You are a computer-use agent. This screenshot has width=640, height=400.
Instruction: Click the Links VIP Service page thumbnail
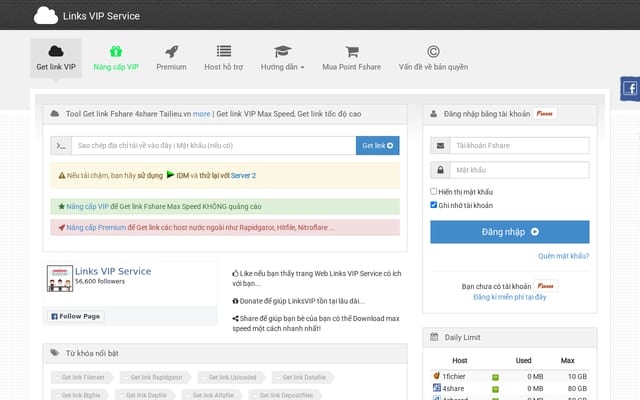[x=60, y=278]
